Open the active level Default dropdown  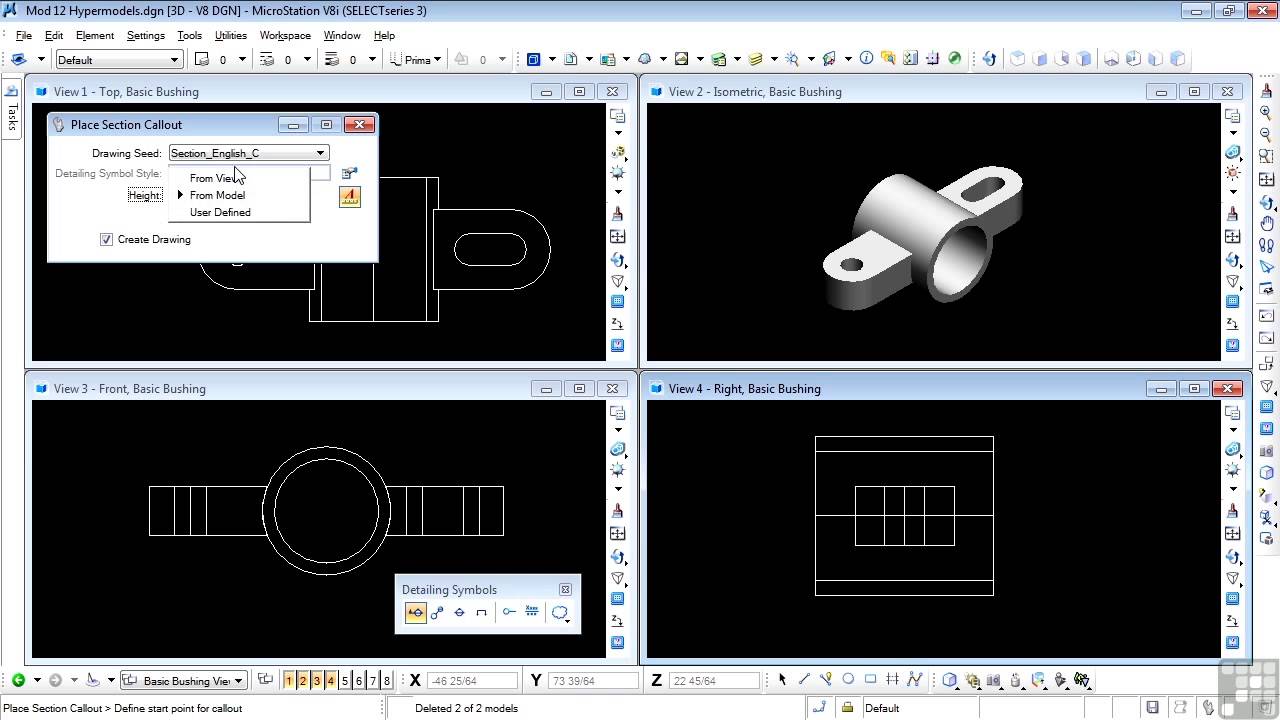[x=119, y=60]
